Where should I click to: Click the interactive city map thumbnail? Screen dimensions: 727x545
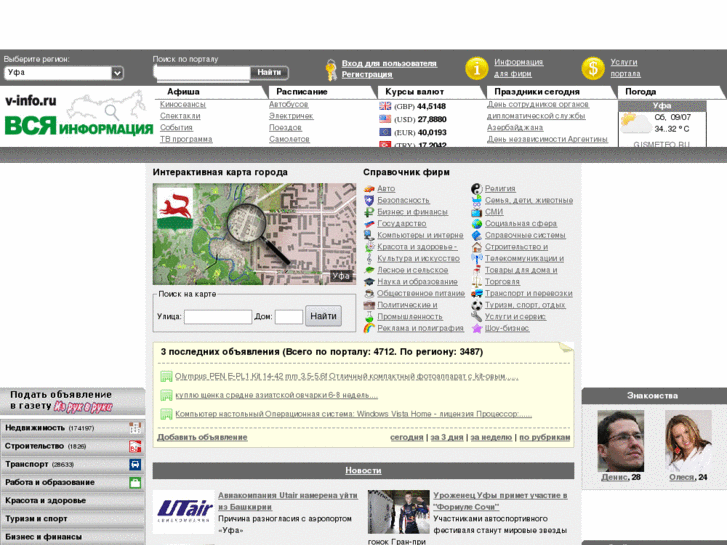click(254, 234)
